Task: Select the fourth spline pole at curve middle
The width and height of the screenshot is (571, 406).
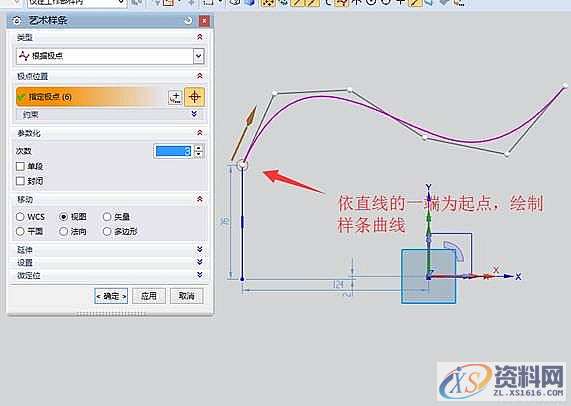Action: point(424,138)
